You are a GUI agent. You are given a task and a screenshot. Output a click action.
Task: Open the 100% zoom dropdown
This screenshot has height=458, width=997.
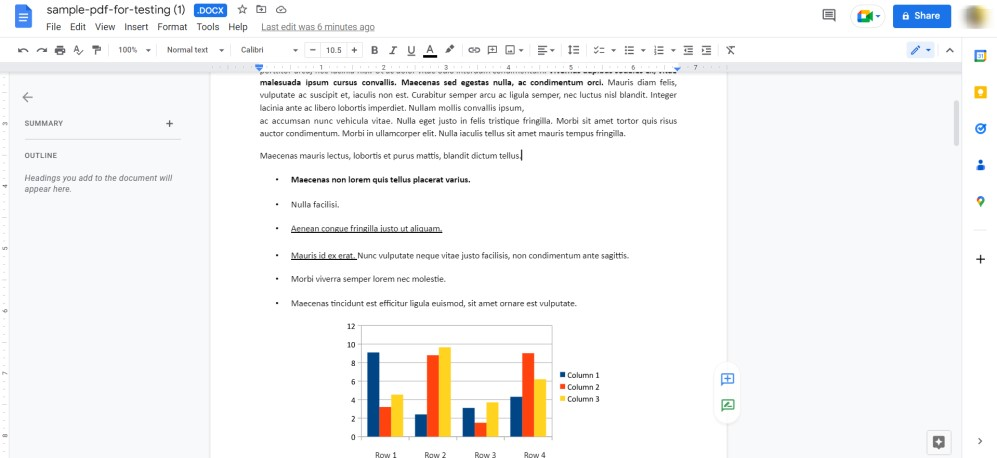pyautogui.click(x=132, y=50)
